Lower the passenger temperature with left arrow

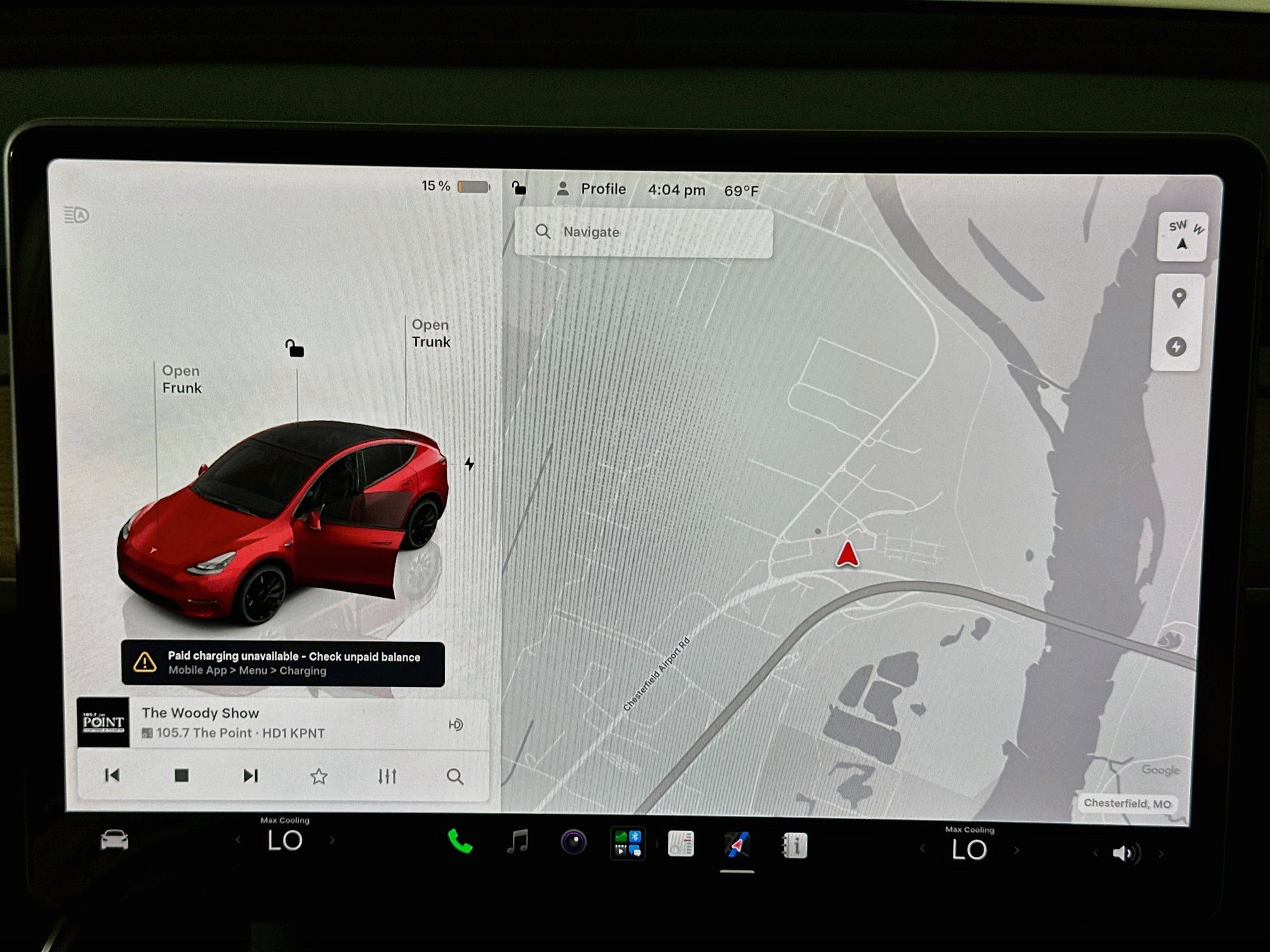click(x=922, y=849)
